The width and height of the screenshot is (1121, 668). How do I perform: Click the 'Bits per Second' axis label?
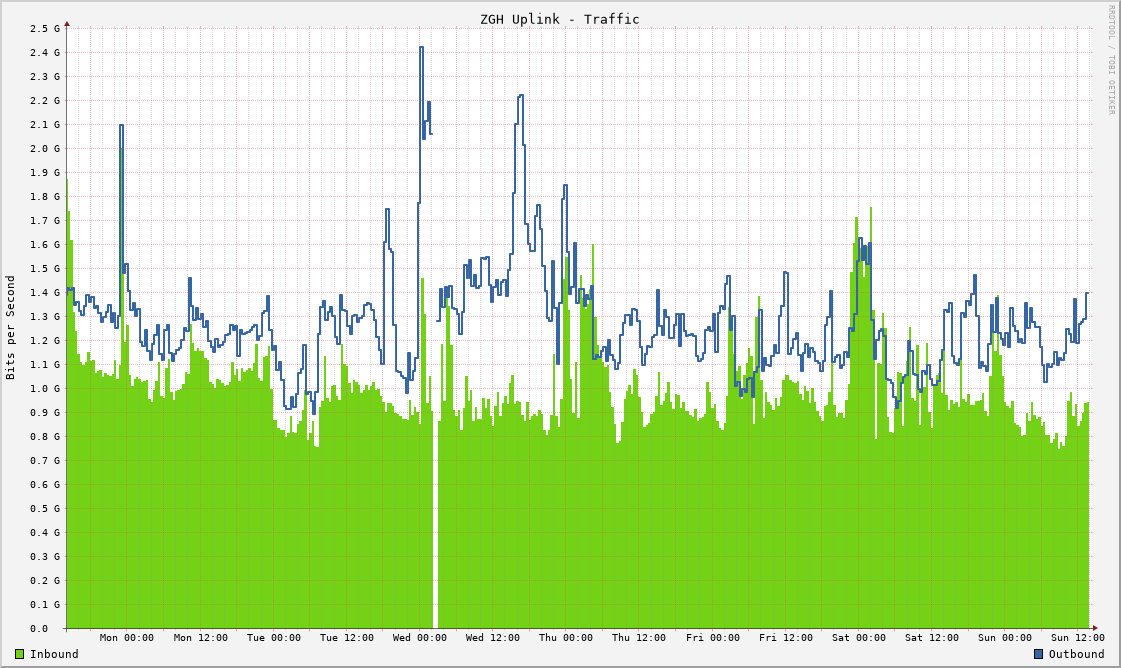10,328
